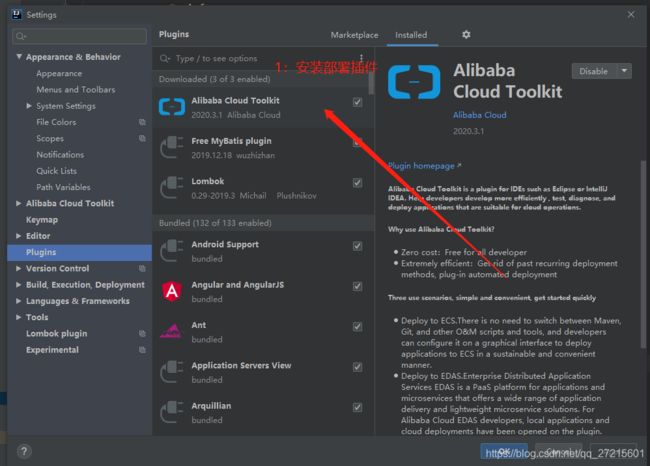This screenshot has width=650, height=466.
Task: Open Quick Lists settings page
Action: pos(56,171)
